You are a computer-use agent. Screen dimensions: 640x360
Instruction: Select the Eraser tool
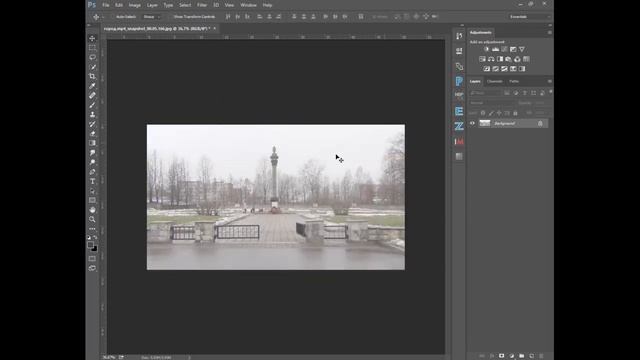[x=92, y=133]
